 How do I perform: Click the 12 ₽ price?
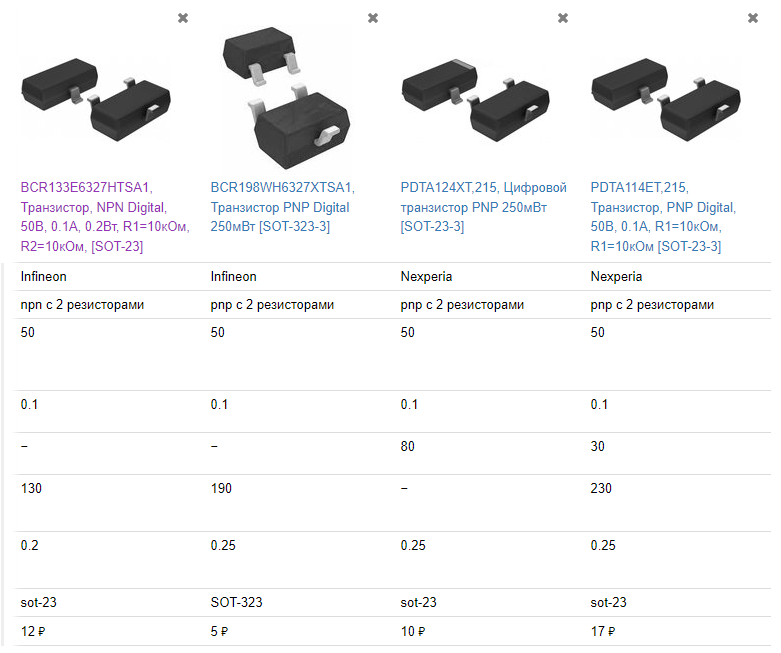[34, 631]
